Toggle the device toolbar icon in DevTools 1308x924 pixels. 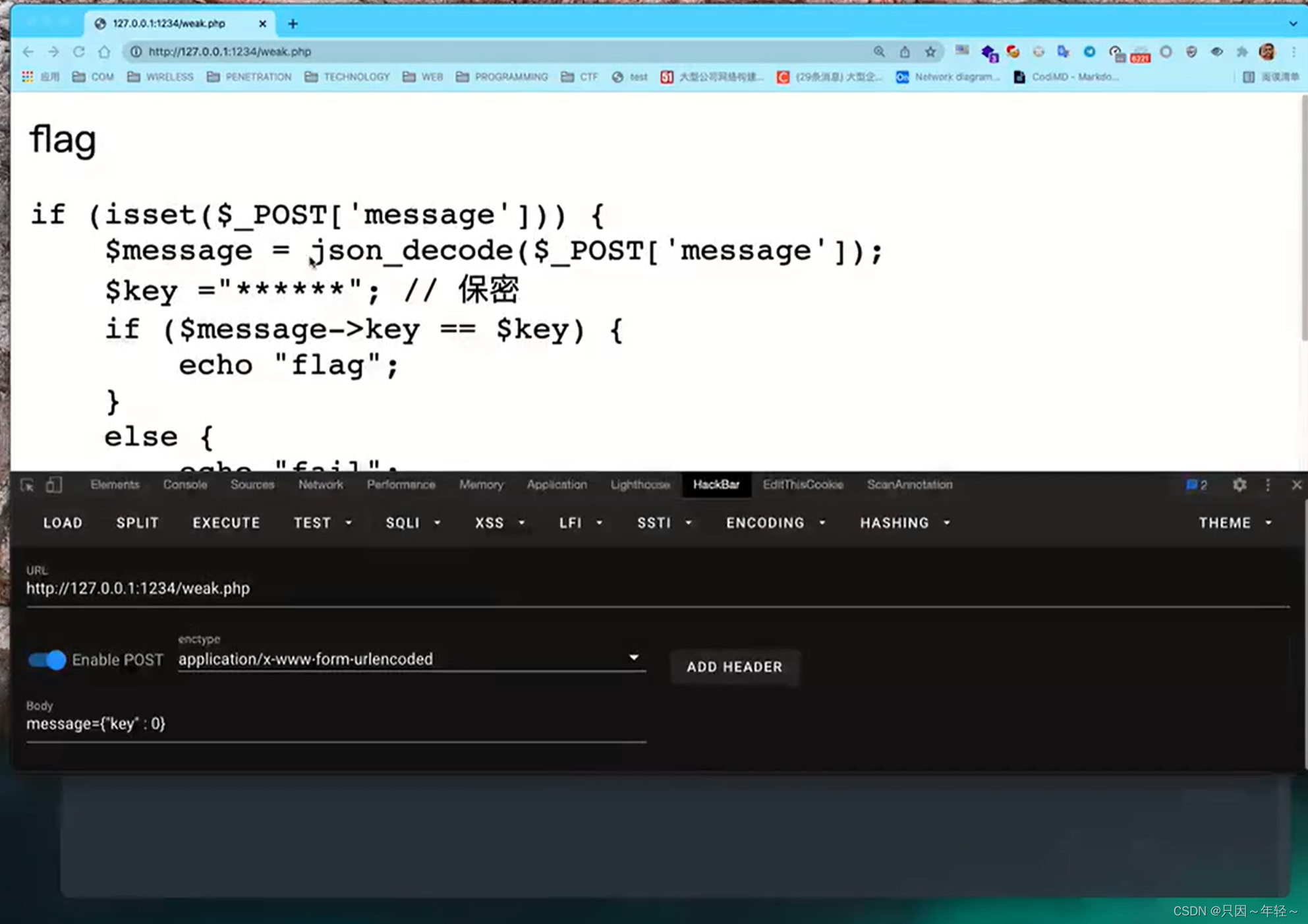pyautogui.click(x=53, y=485)
